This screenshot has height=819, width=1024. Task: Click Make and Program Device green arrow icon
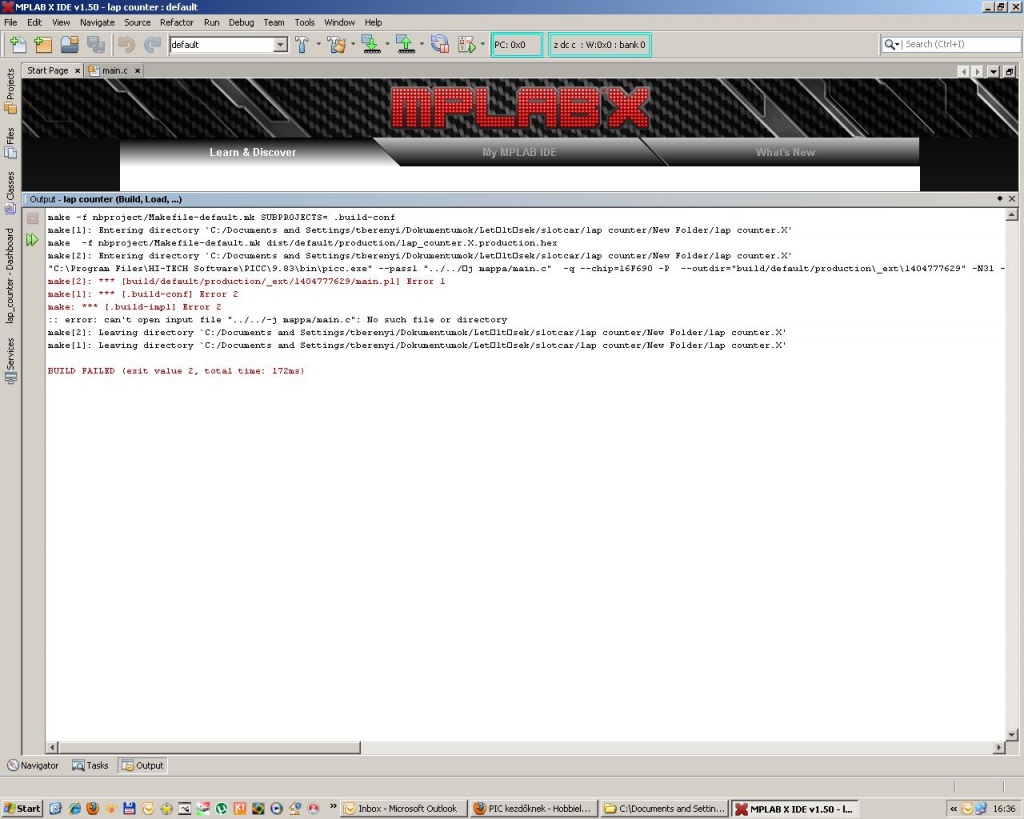[x=371, y=44]
